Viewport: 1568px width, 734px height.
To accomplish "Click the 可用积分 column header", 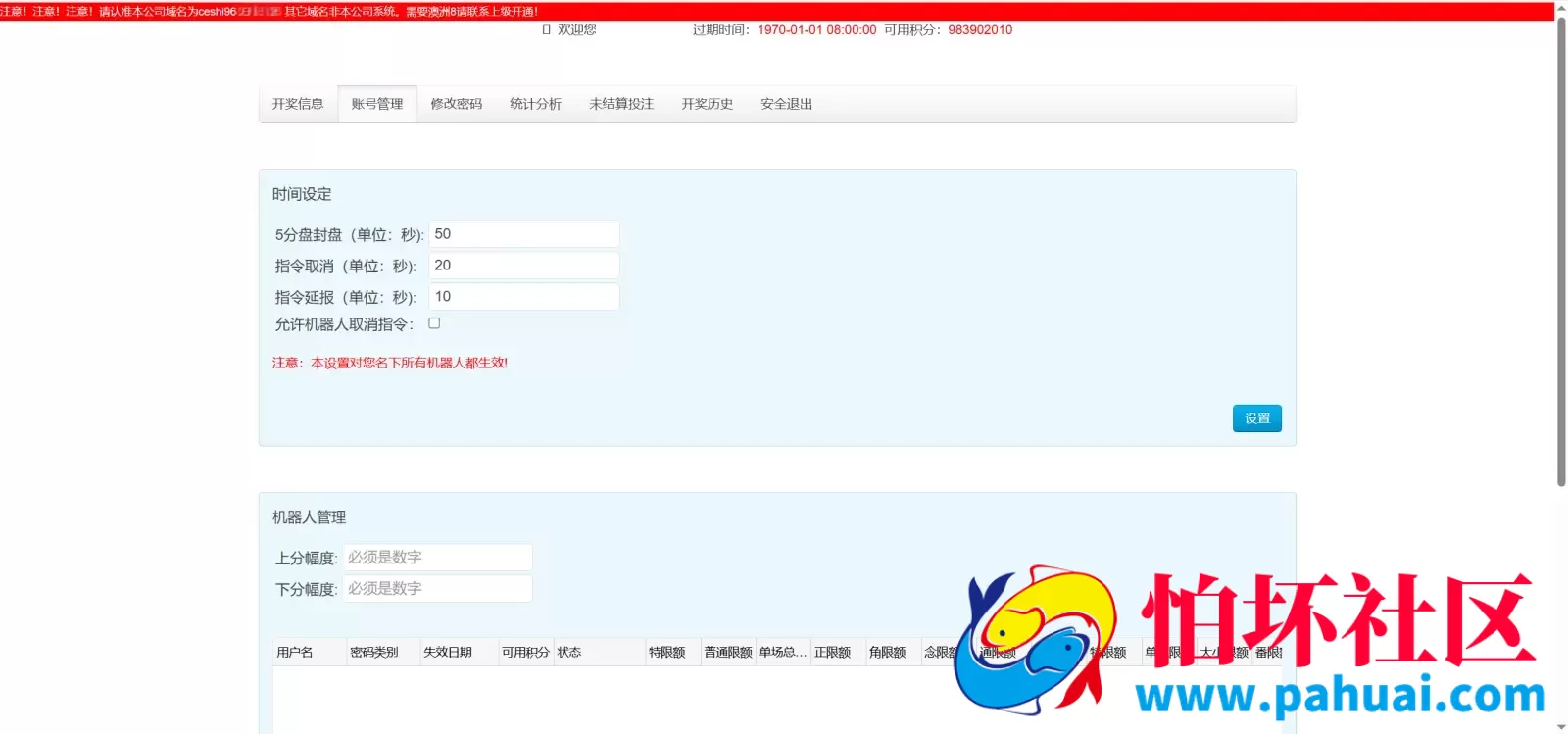I will pos(526,653).
